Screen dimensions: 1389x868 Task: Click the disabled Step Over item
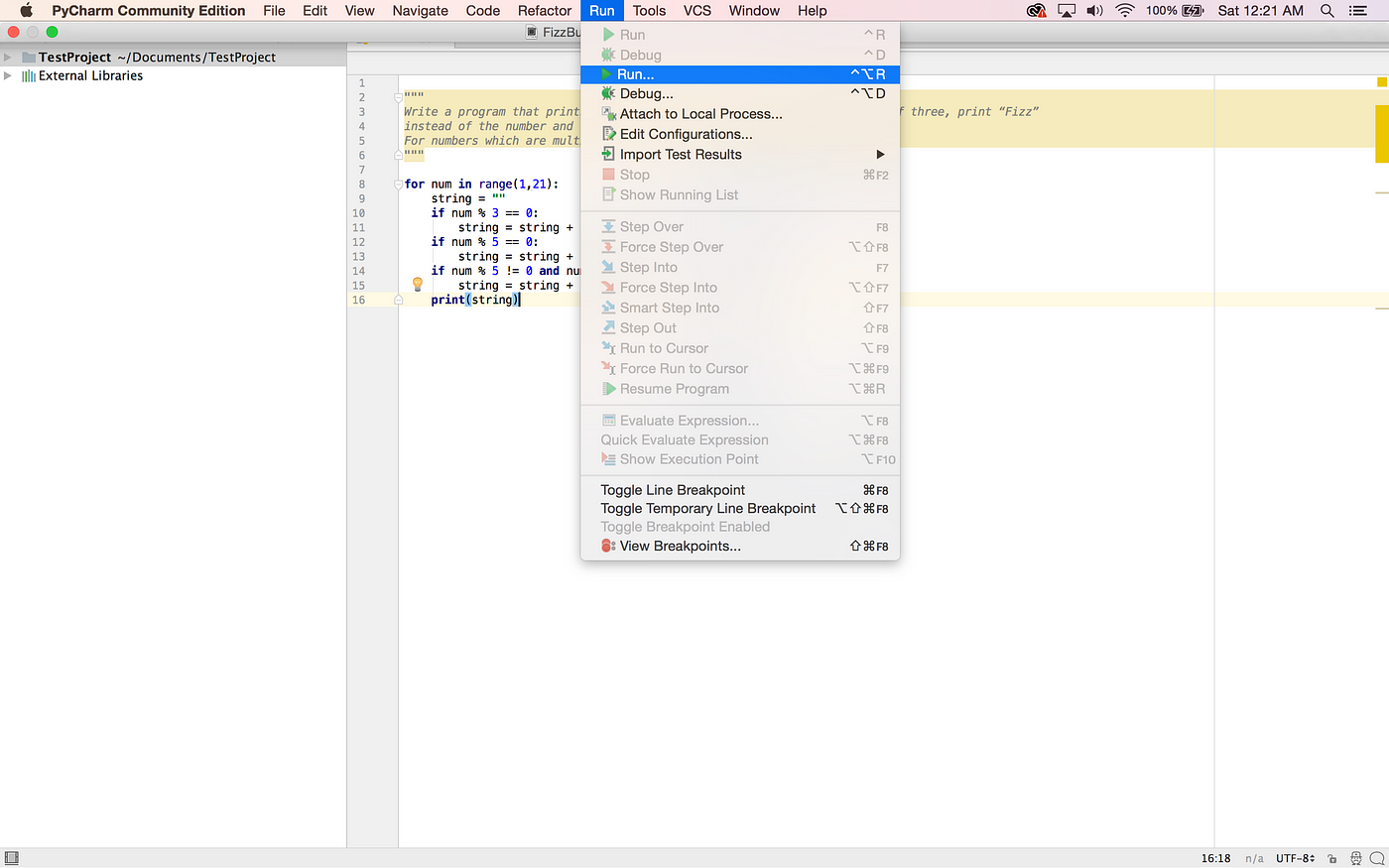click(x=740, y=227)
